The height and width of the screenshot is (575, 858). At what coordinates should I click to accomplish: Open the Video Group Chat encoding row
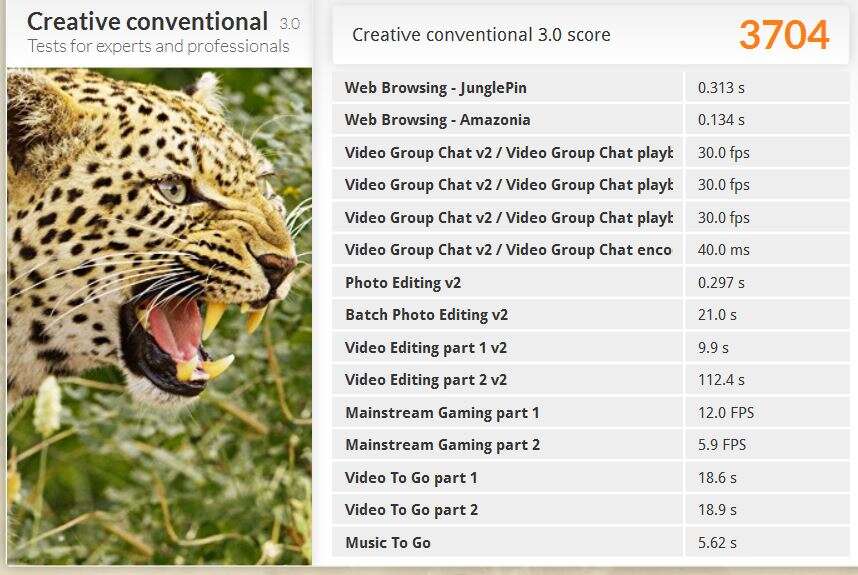[x=508, y=250]
